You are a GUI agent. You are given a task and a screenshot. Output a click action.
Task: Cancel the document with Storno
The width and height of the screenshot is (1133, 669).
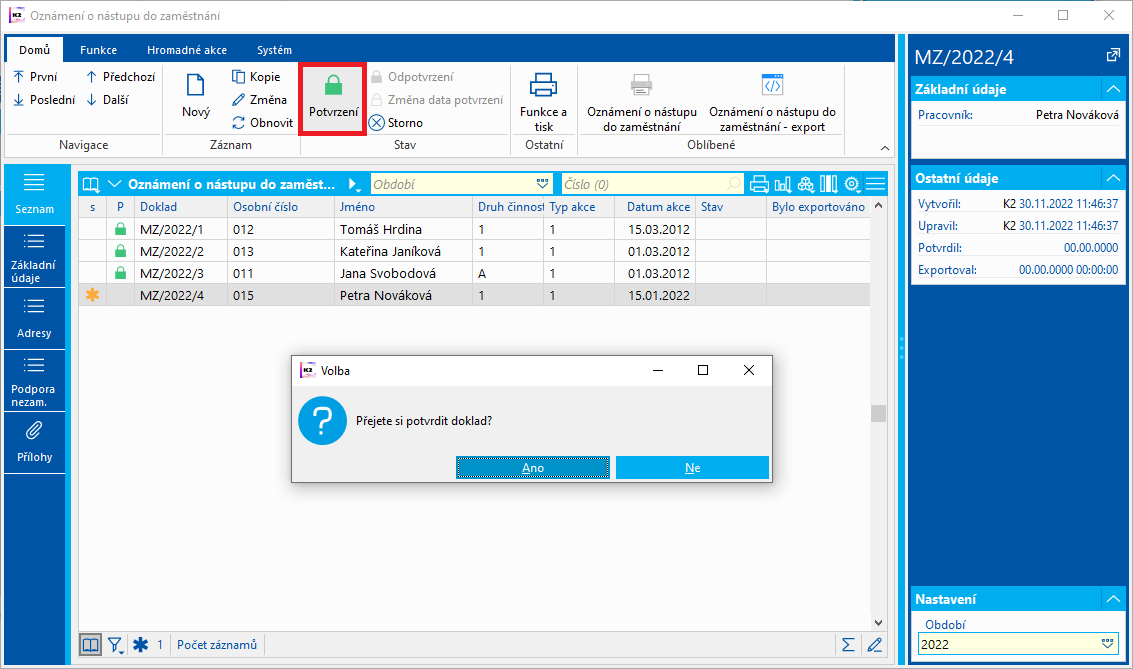(396, 123)
